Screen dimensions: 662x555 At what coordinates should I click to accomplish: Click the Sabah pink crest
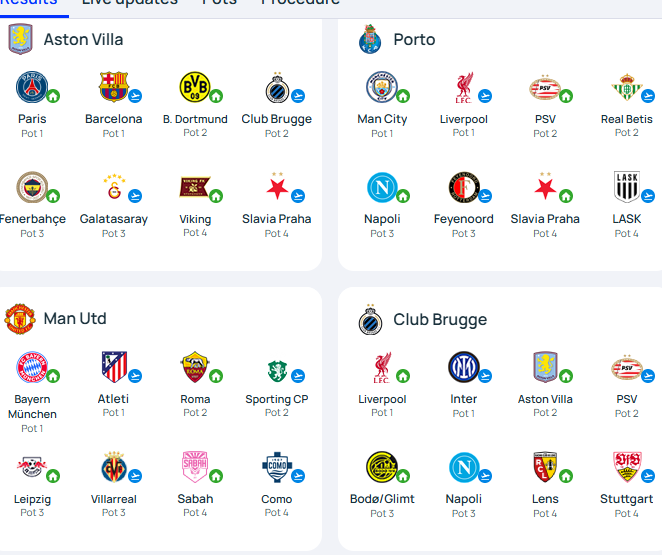[x=195, y=467]
